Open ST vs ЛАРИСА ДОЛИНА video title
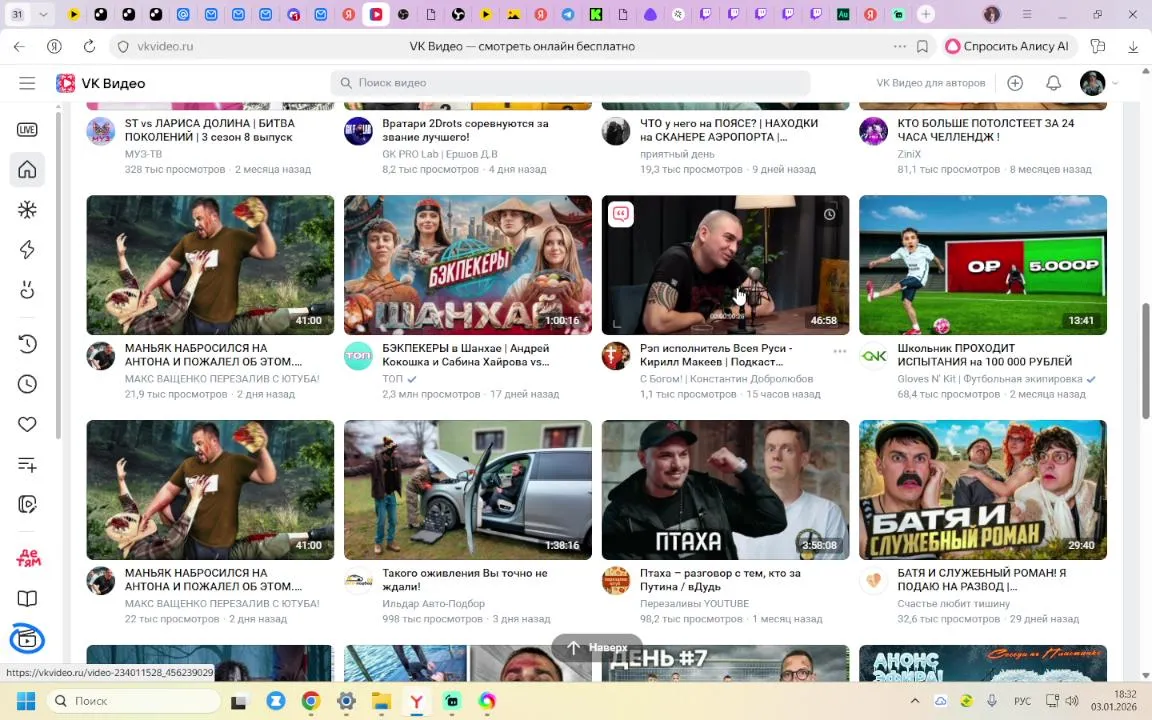The width and height of the screenshot is (1152, 720). point(209,129)
